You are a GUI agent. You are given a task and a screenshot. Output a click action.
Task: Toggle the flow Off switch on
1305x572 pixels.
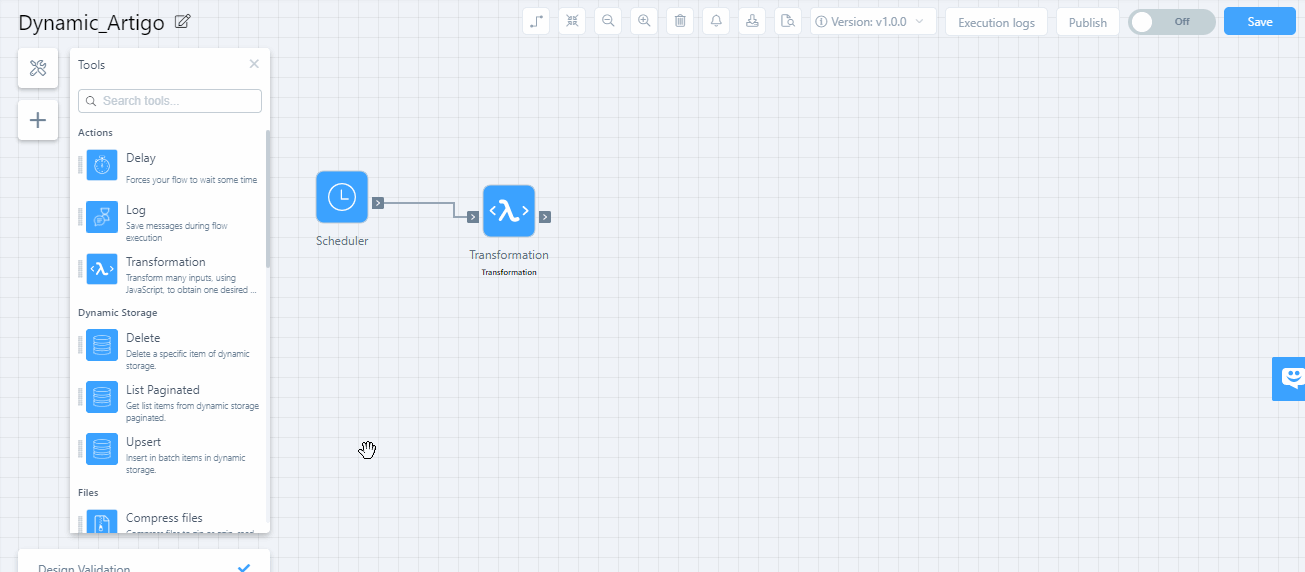(x=1171, y=22)
